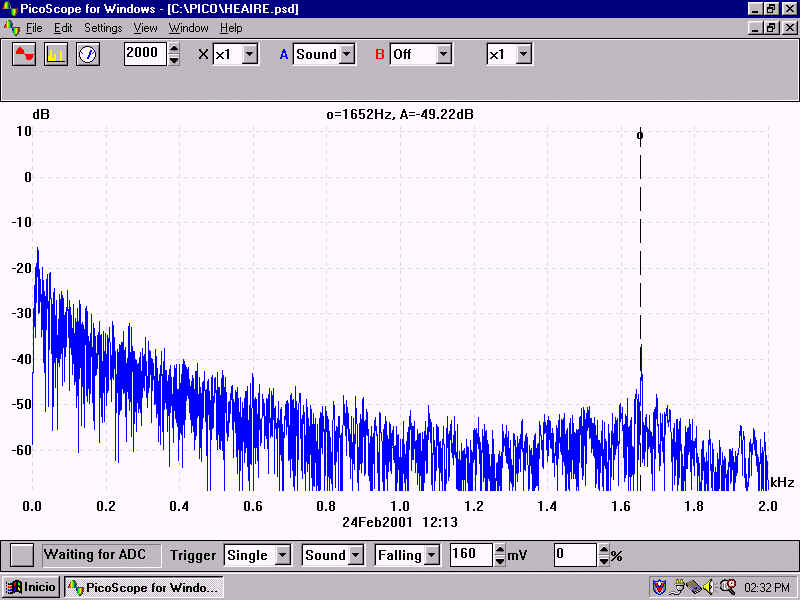Viewport: 800px width, 600px height.
Task: Expand the channel B Off dropdown
Action: 443,54
